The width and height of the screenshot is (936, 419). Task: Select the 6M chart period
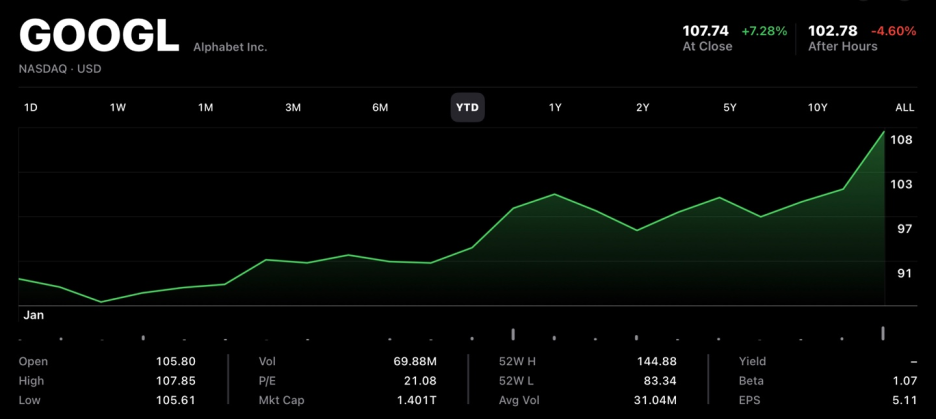(380, 108)
